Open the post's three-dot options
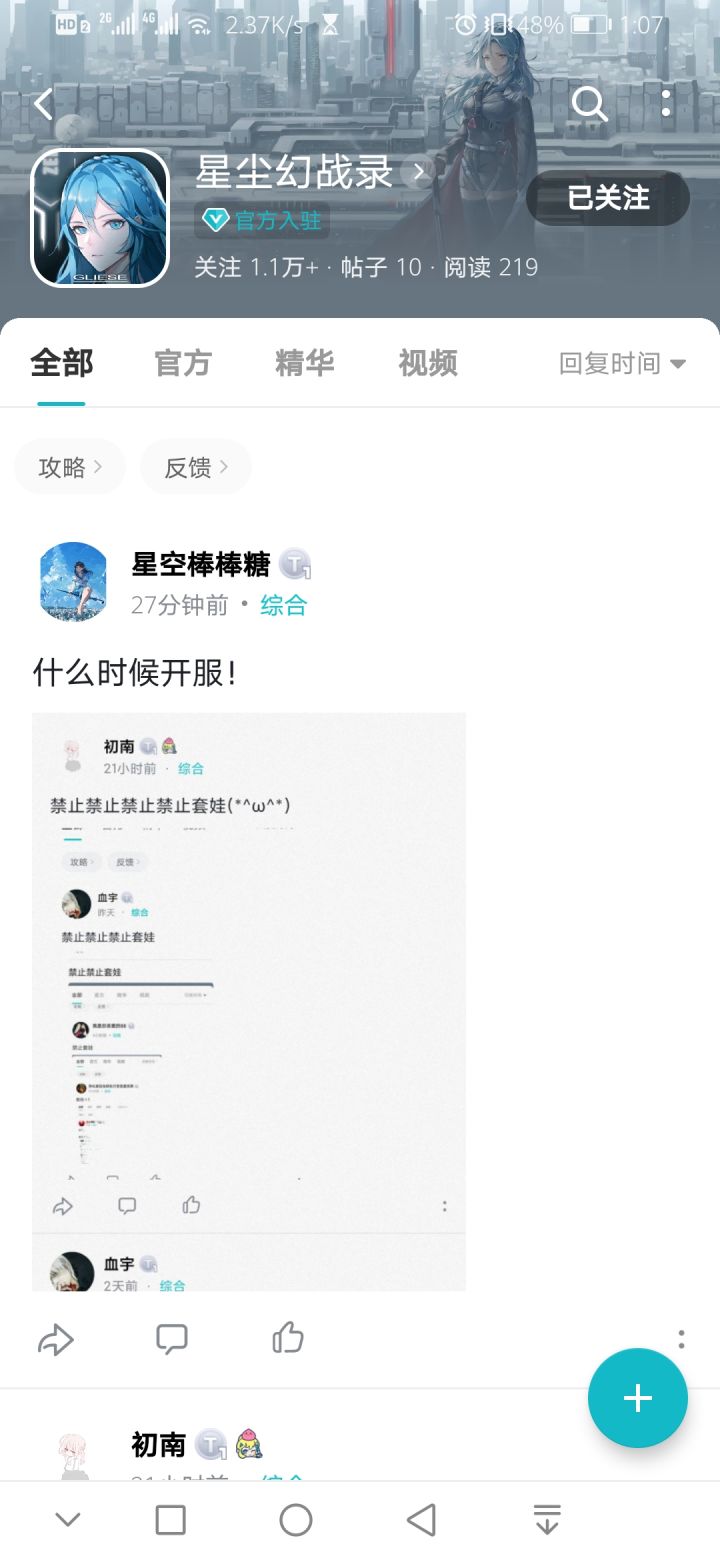Viewport: 720px width, 1560px height. 681,1339
